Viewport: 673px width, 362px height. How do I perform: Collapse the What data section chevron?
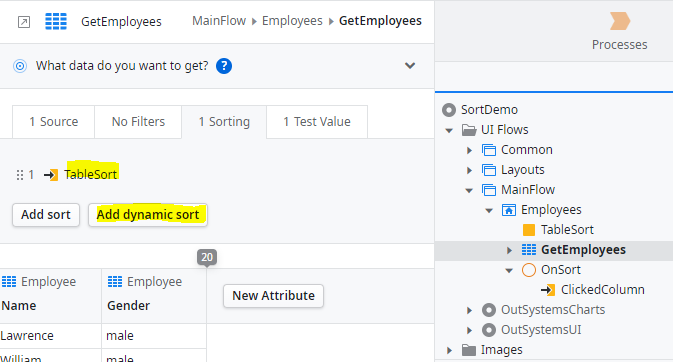410,66
